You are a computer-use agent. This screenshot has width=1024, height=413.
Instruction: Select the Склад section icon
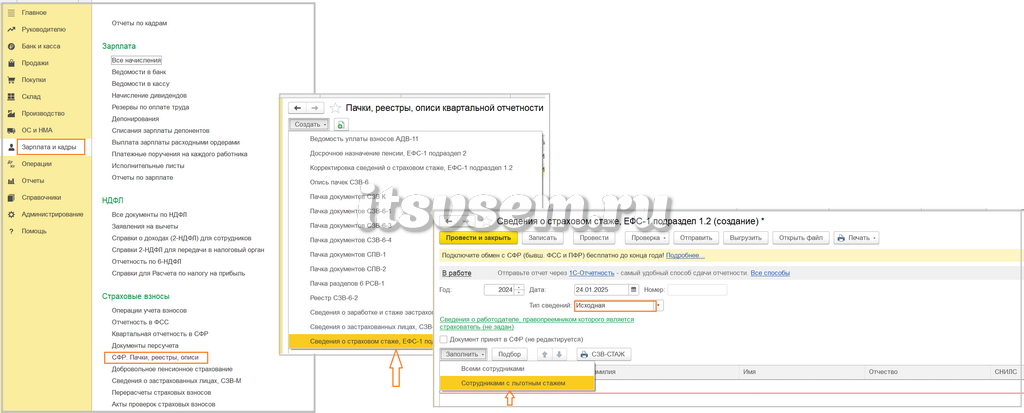[10, 97]
